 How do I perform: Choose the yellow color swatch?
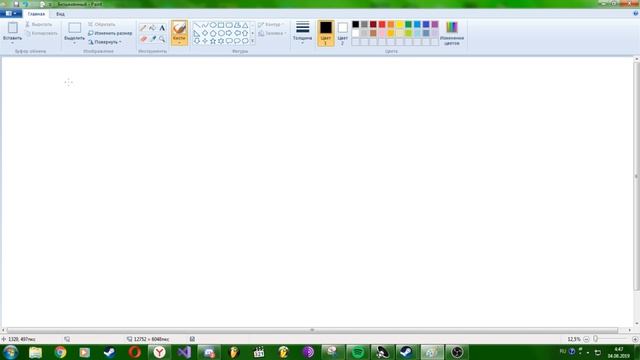[x=400, y=24]
